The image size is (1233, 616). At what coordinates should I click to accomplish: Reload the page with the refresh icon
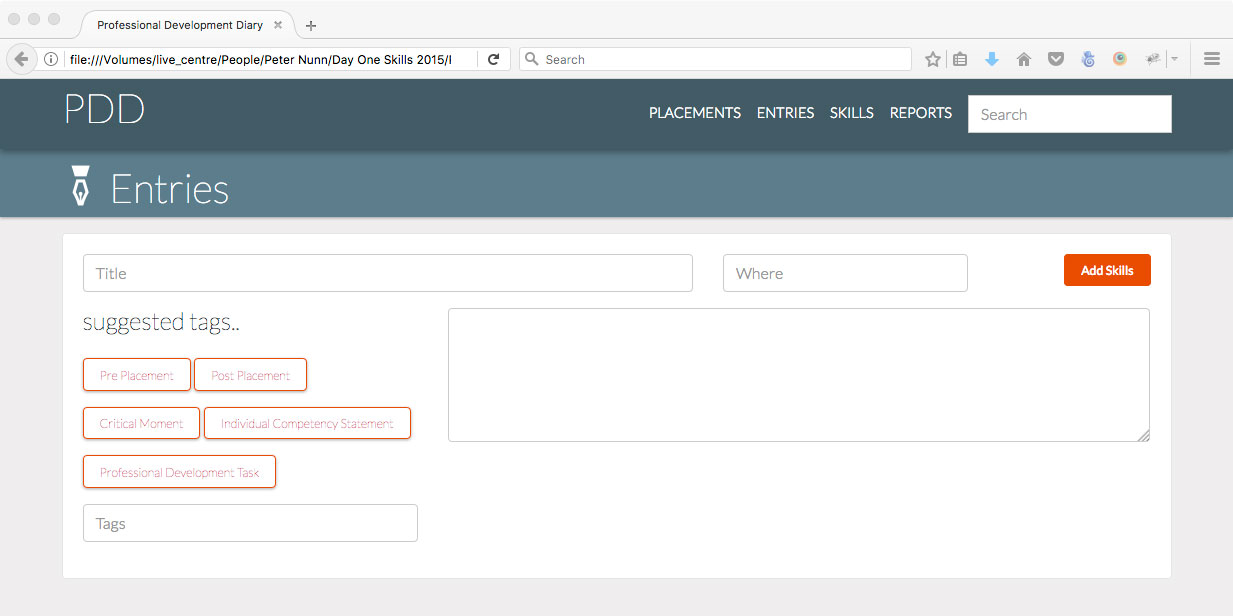(493, 59)
